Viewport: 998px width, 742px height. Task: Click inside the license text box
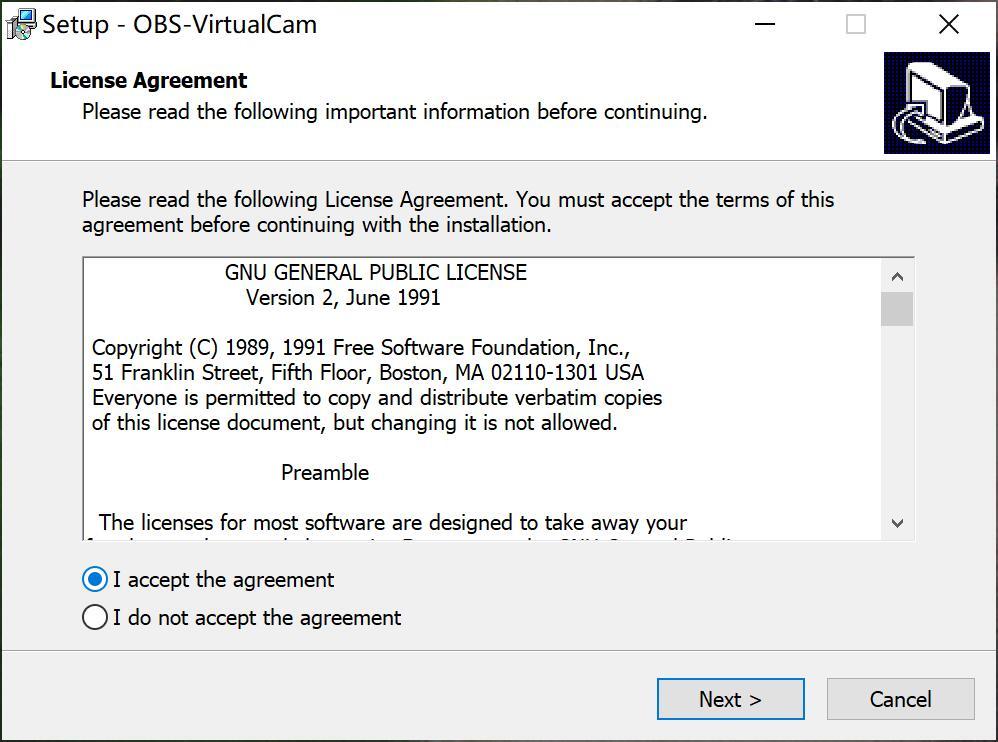pos(482,399)
